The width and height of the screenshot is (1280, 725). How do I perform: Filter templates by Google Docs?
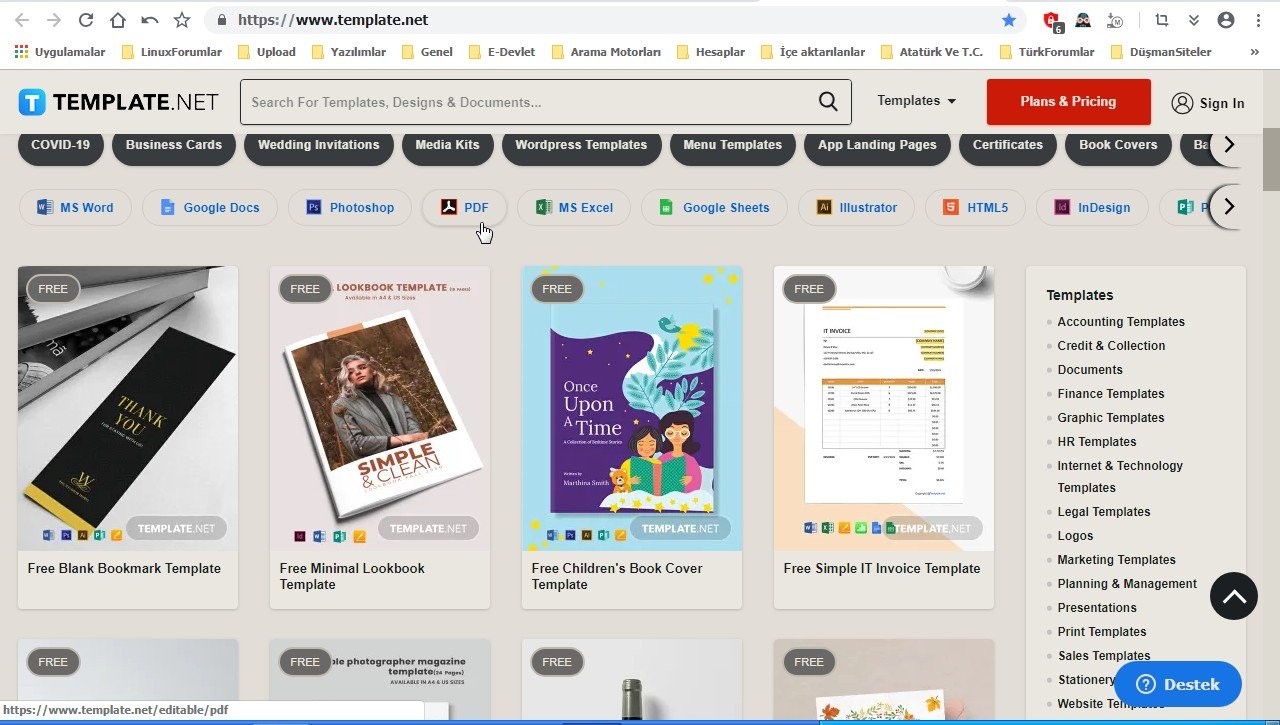[x=210, y=208]
